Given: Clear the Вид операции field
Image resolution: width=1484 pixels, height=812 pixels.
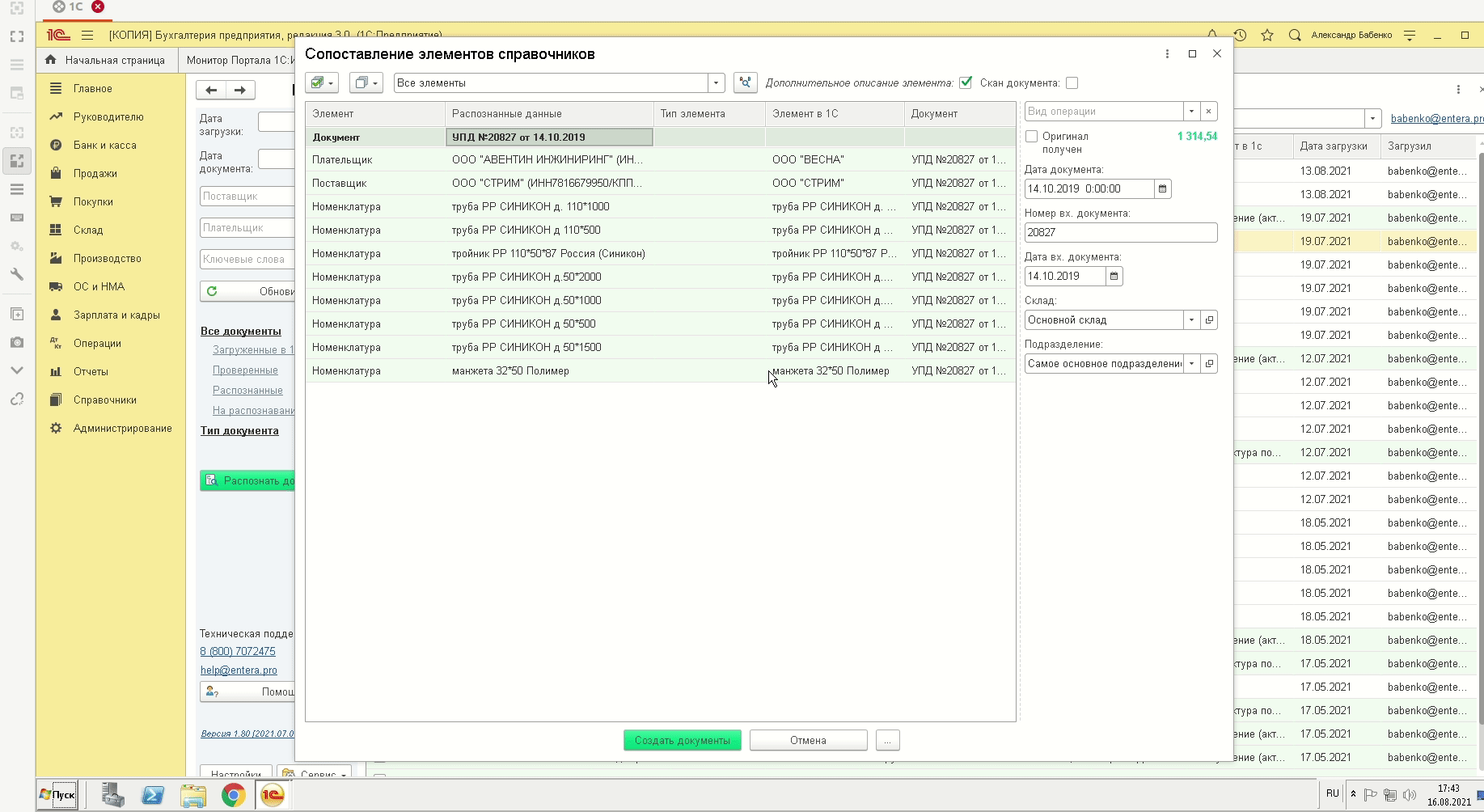Looking at the screenshot, I should coord(1208,111).
